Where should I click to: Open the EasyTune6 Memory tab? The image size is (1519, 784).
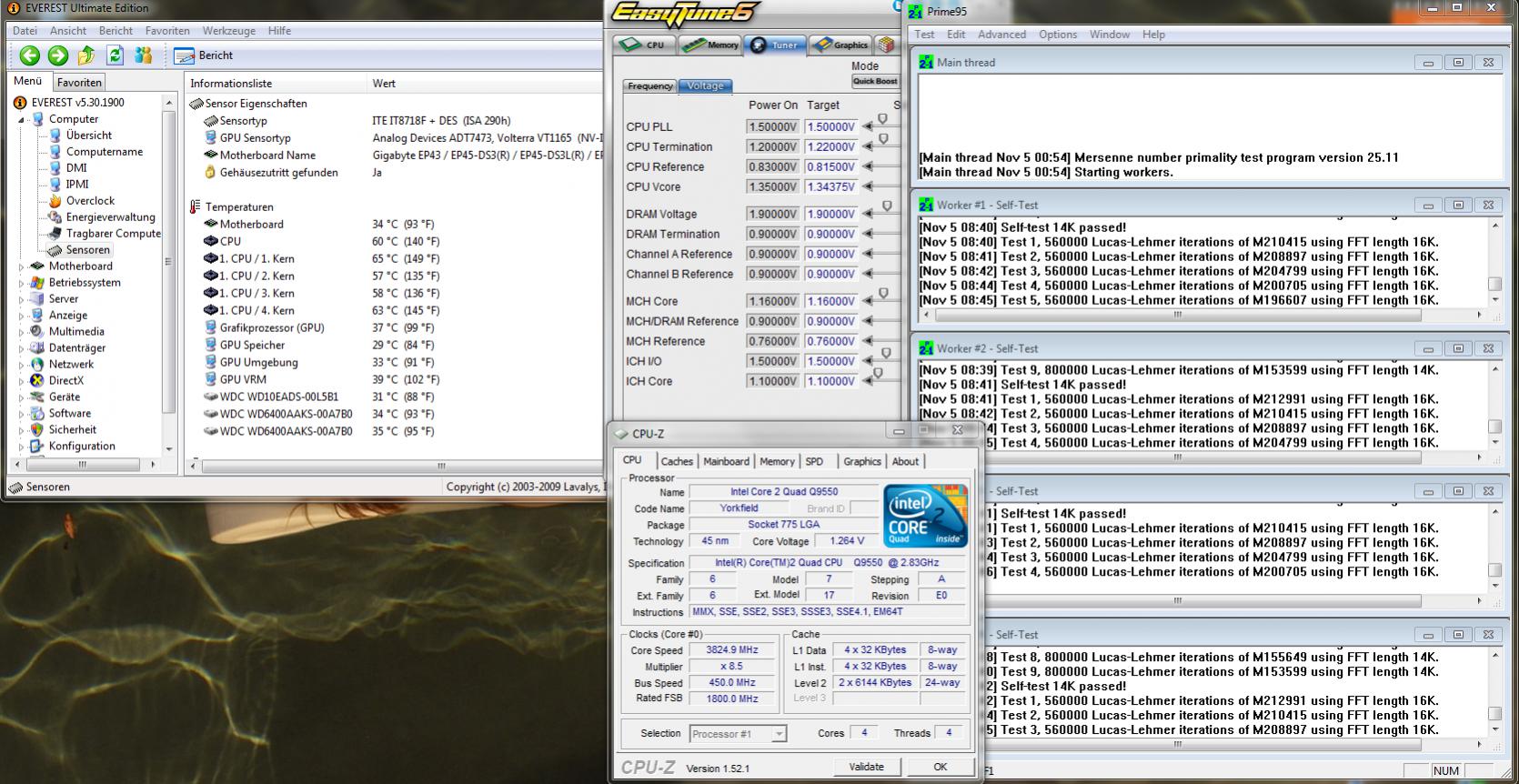pyautogui.click(x=710, y=45)
